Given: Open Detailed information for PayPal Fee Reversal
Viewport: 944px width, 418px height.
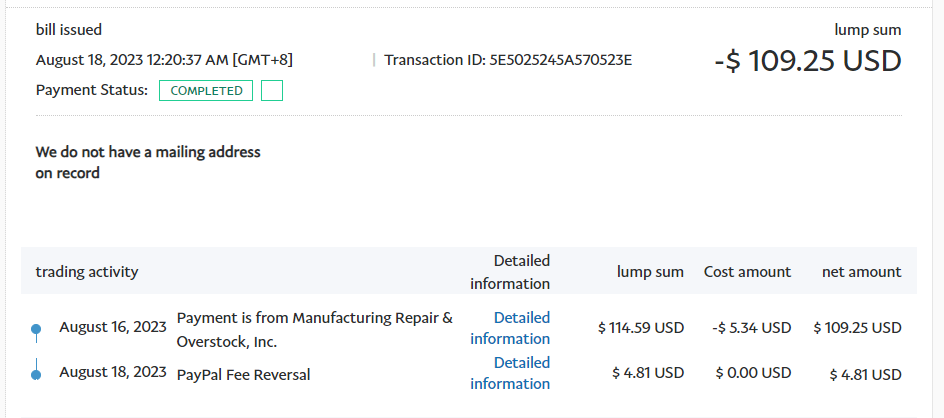Looking at the screenshot, I should (x=510, y=373).
